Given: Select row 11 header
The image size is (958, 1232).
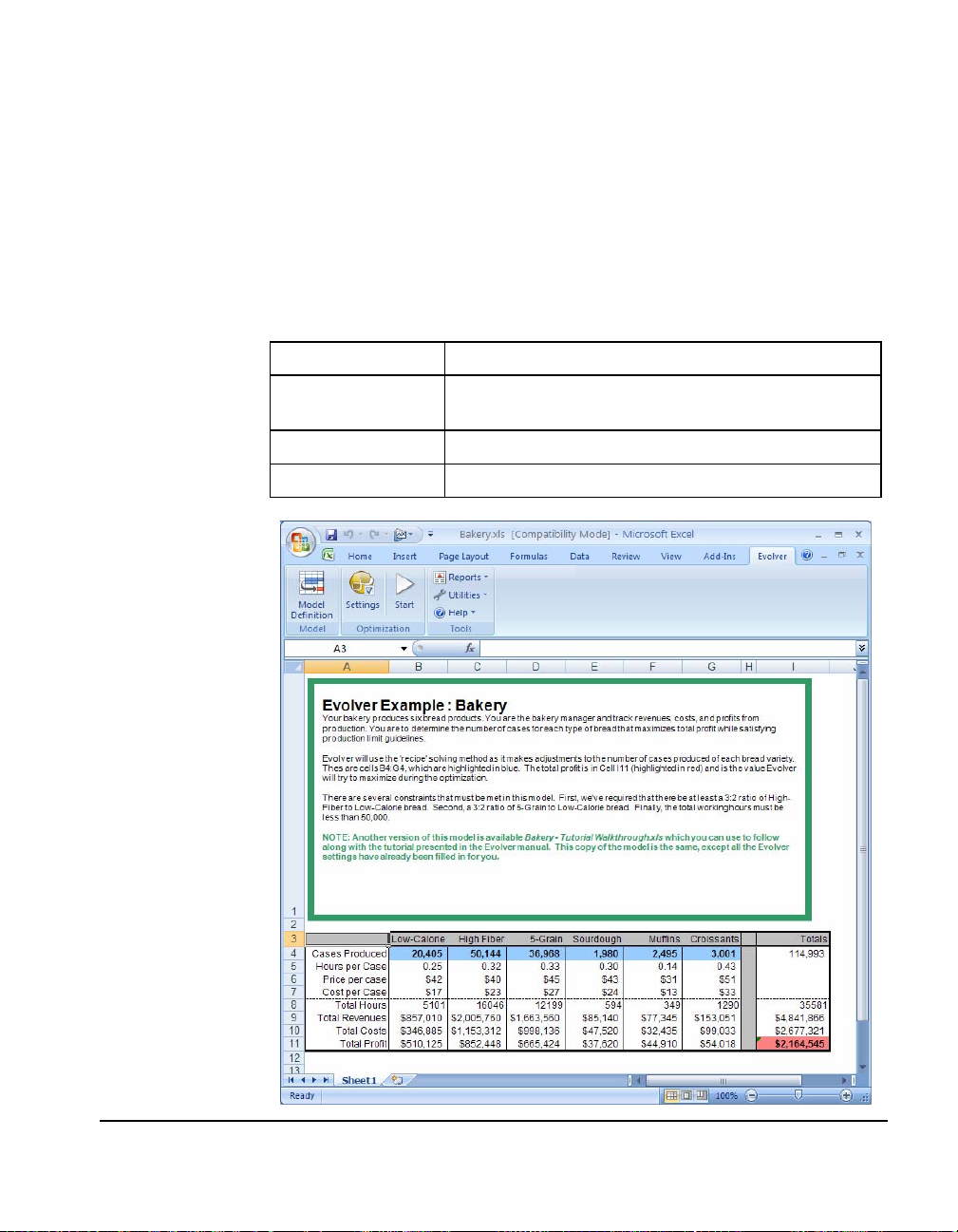Looking at the screenshot, I should coord(294,1044).
